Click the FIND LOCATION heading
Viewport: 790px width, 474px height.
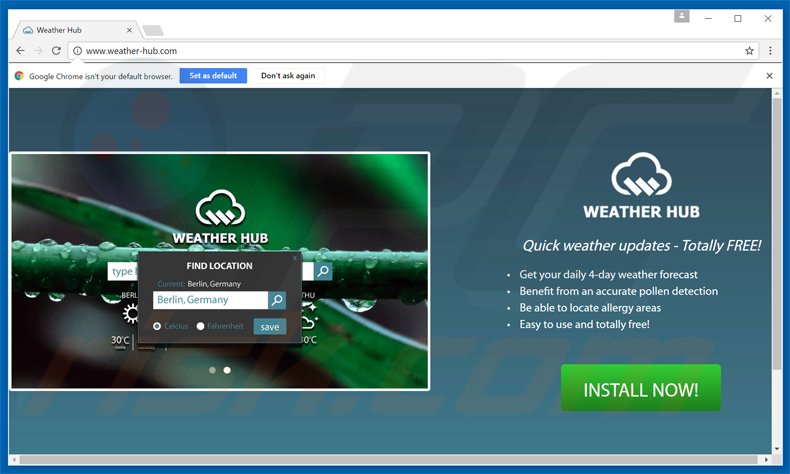(x=219, y=266)
